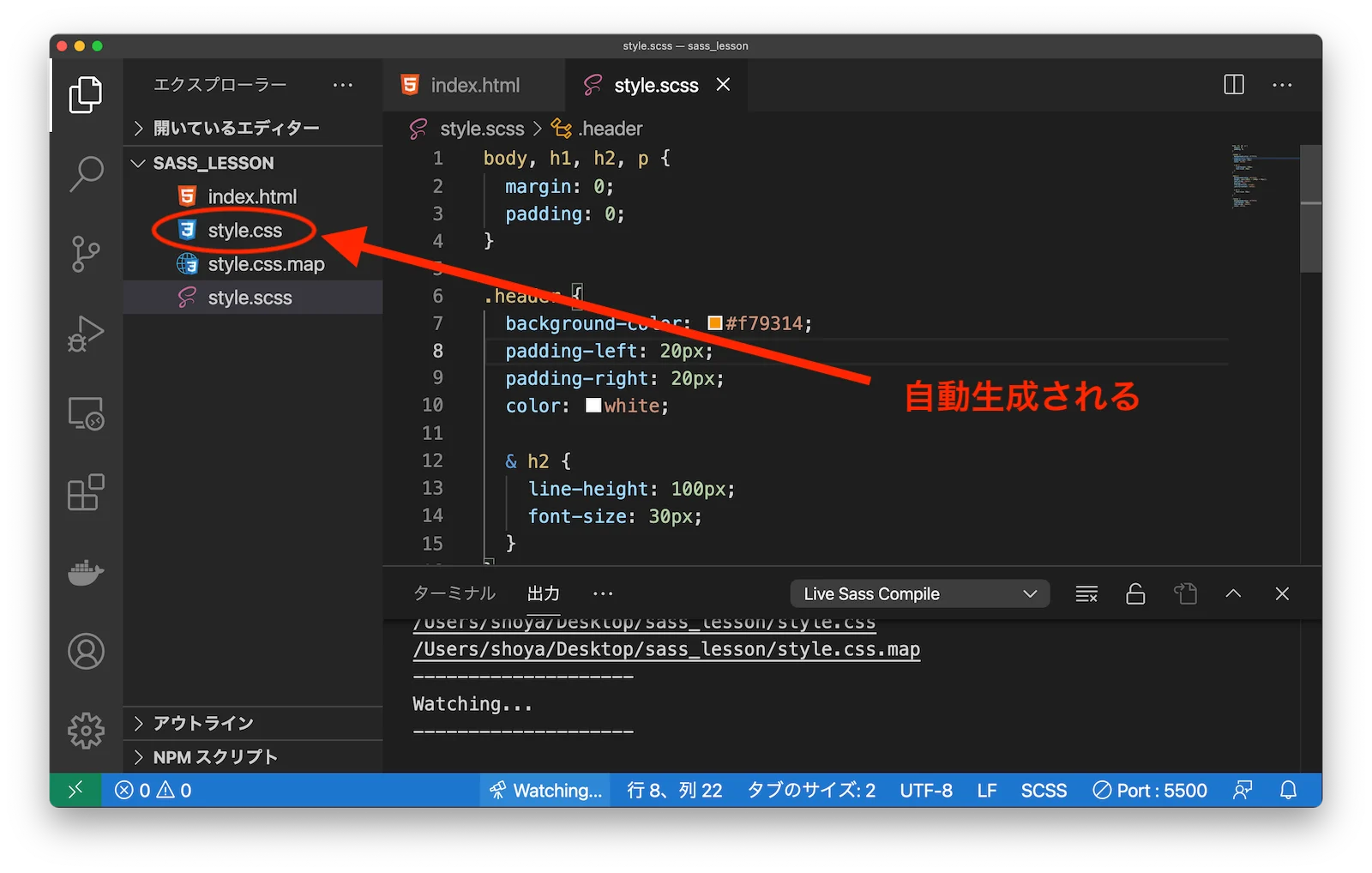Select style.css.map in the explorer

coord(266,264)
